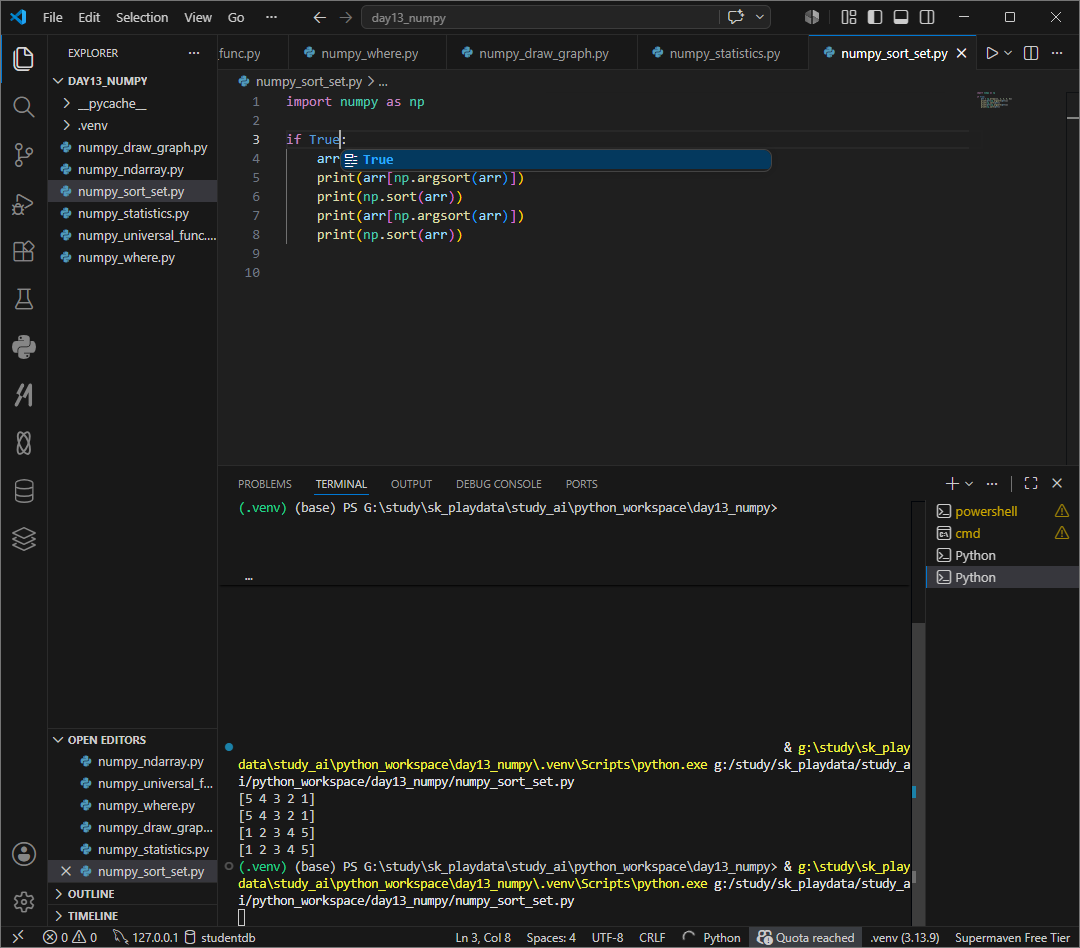Open the Extensions view
The height and width of the screenshot is (948, 1080).
pyautogui.click(x=23, y=251)
